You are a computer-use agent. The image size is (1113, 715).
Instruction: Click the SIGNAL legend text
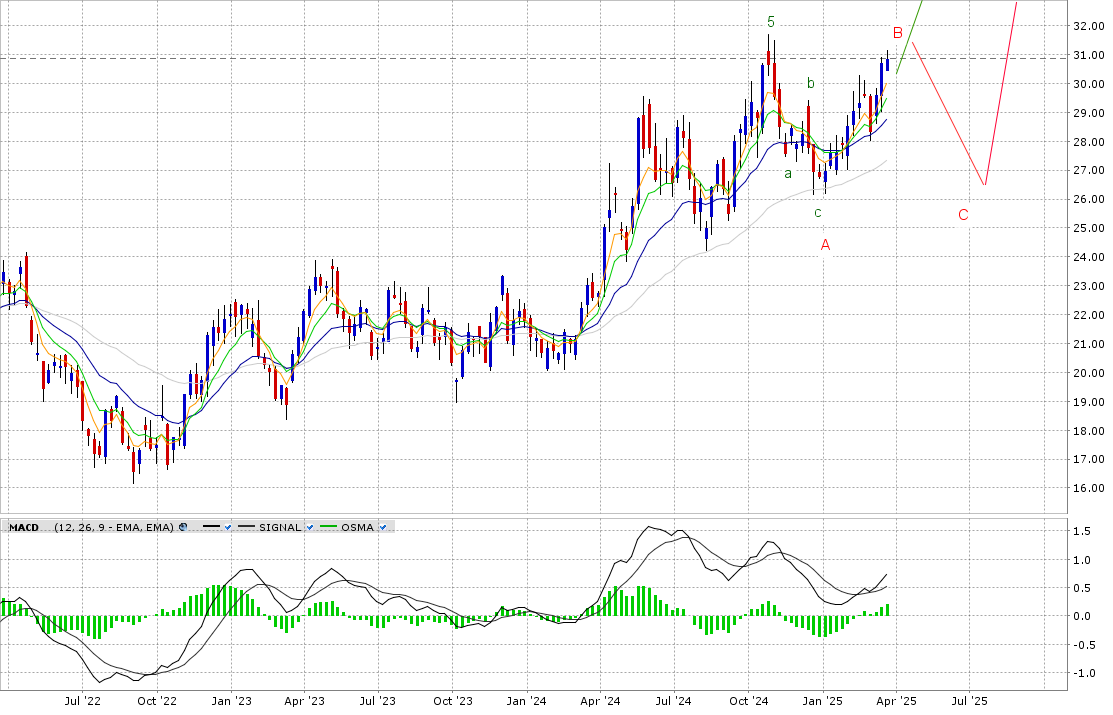[x=279, y=527]
